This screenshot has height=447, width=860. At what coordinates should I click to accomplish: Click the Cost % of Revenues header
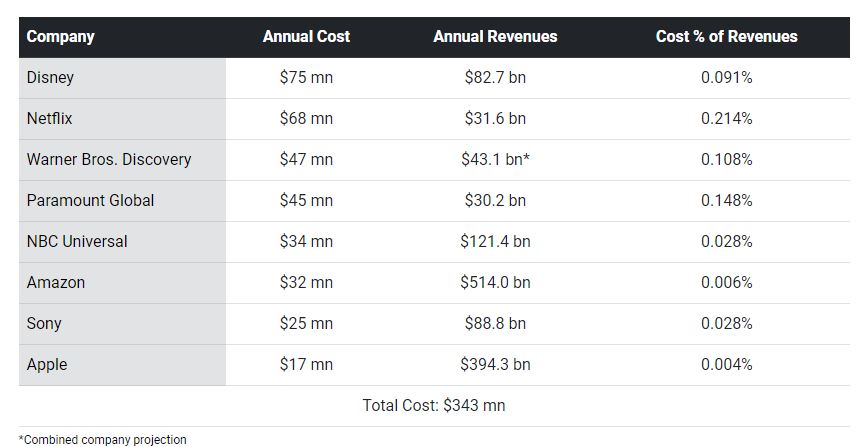pos(726,37)
